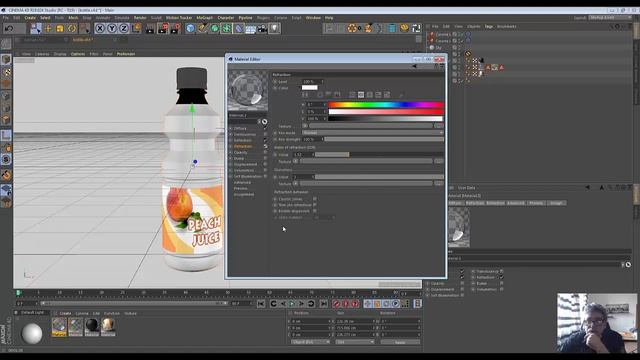Select the Diffuse channel in Material Editor
The image size is (640, 360).
[x=240, y=128]
